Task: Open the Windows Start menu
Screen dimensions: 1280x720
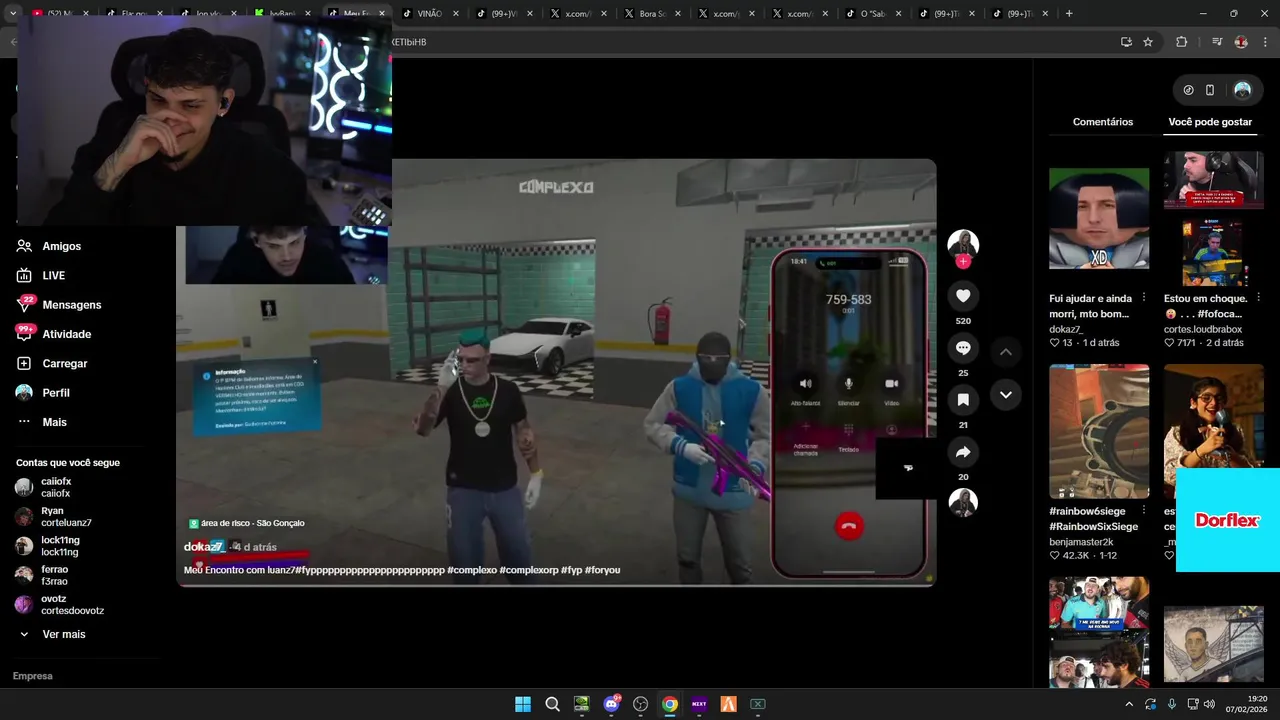Action: (x=523, y=704)
